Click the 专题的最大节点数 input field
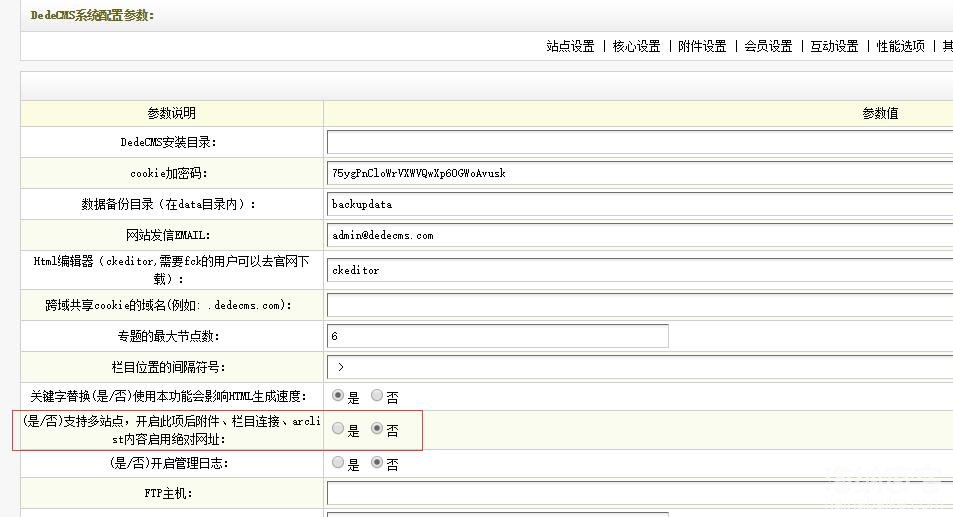This screenshot has height=517, width=953. coord(498,336)
